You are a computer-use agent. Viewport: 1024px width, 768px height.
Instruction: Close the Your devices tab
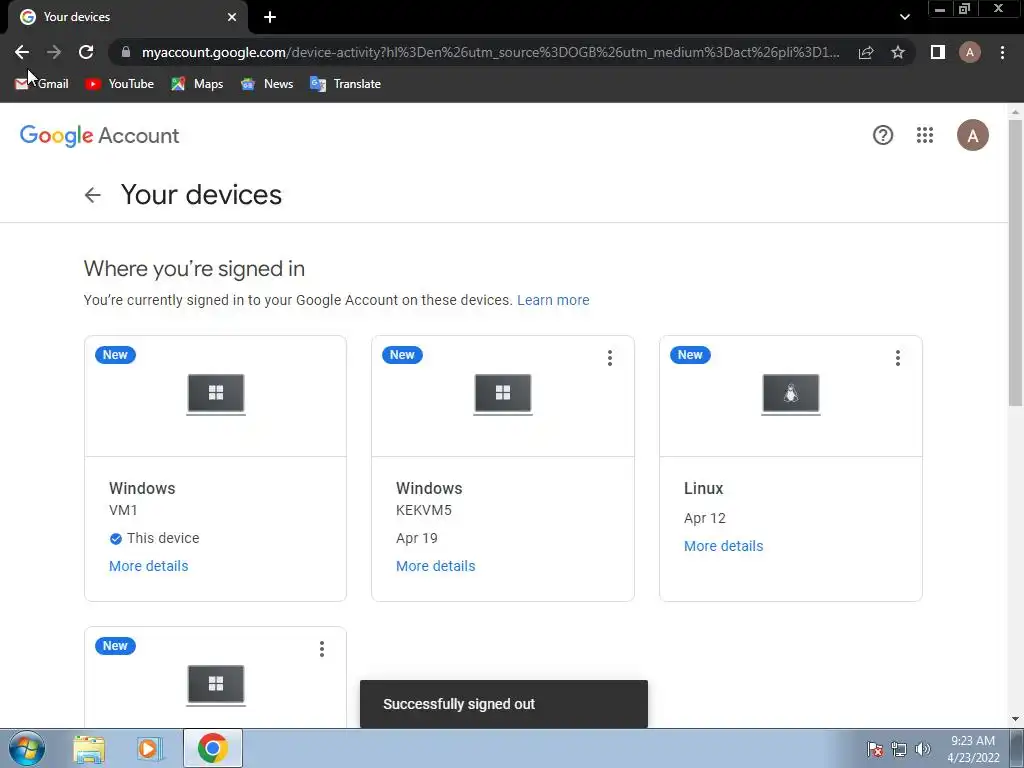[232, 17]
